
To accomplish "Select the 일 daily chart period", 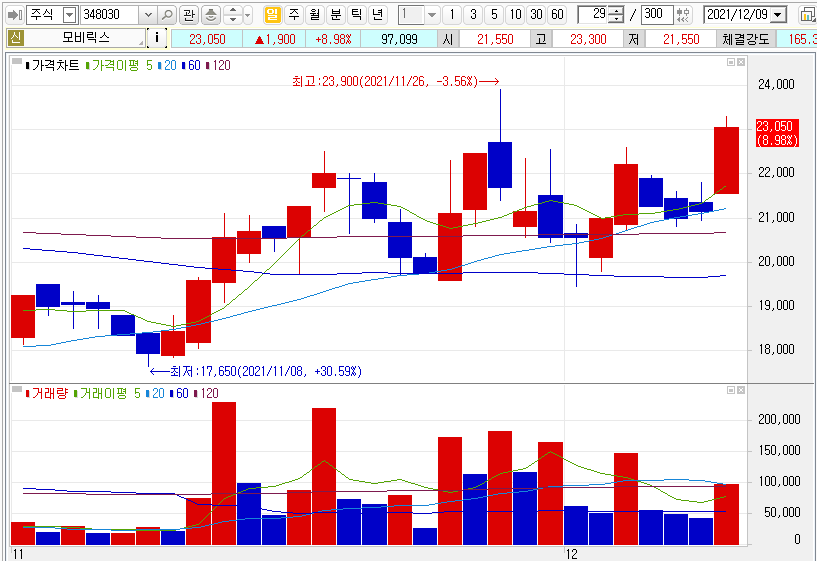I will [x=273, y=15].
